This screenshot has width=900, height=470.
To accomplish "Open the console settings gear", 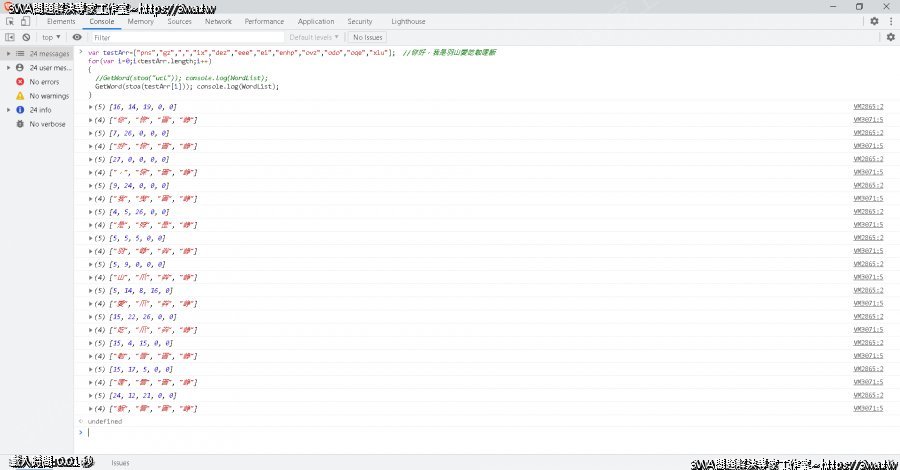I will pos(890,37).
